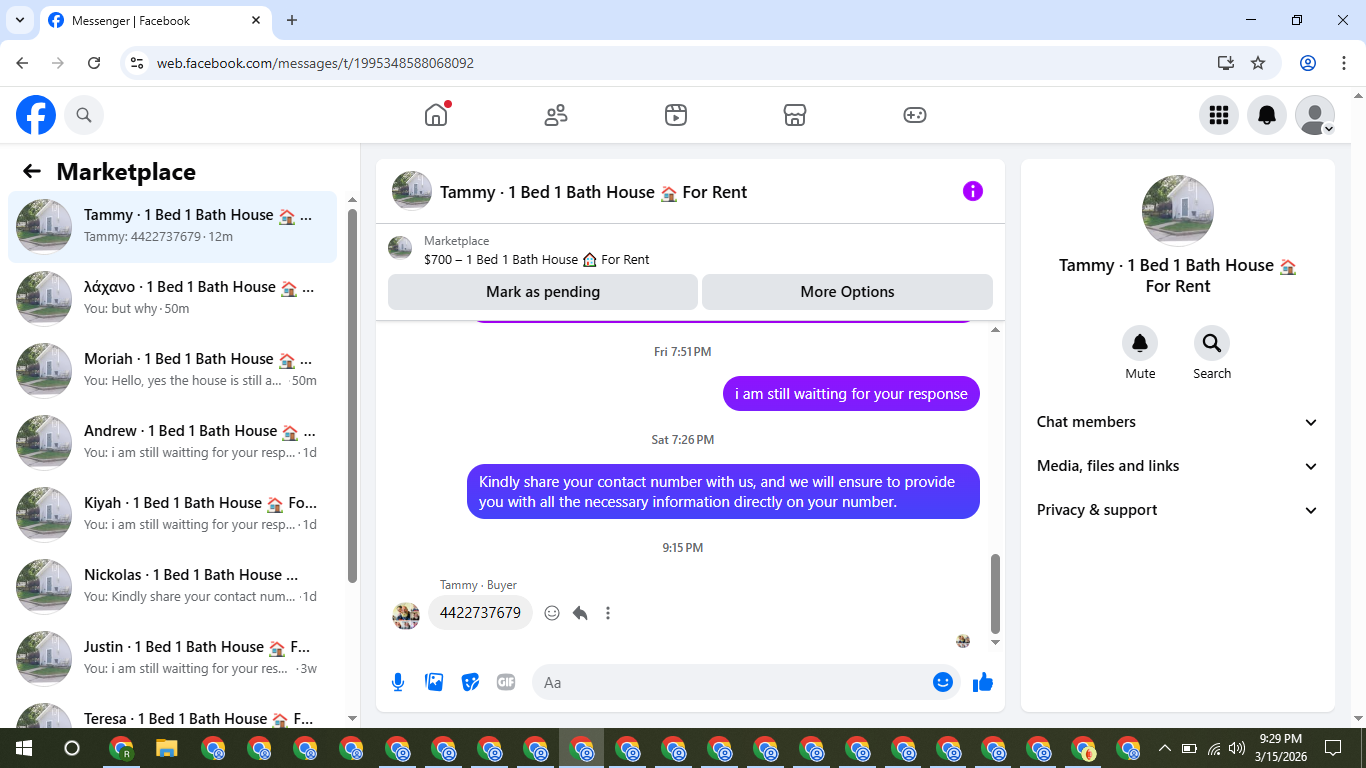Expand Privacy & support section
The height and width of the screenshot is (768, 1366).
point(1178,510)
